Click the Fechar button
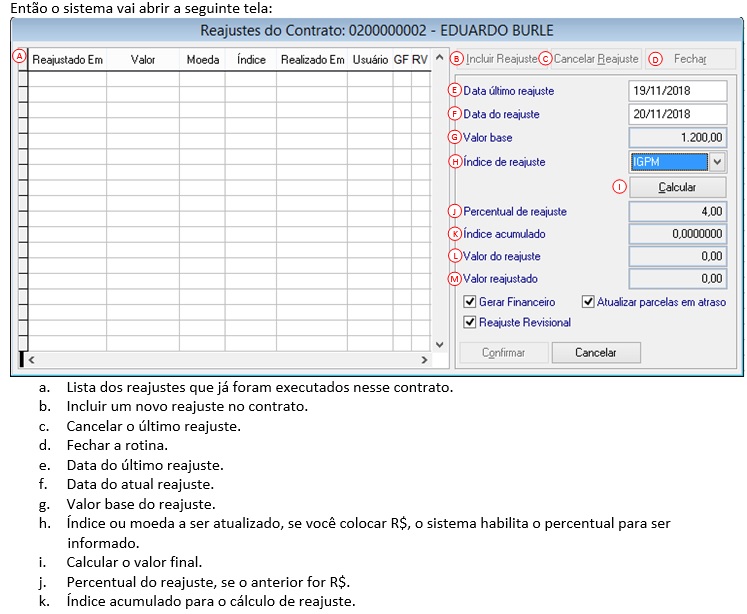The height and width of the screenshot is (614, 747). pyautogui.click(x=689, y=59)
